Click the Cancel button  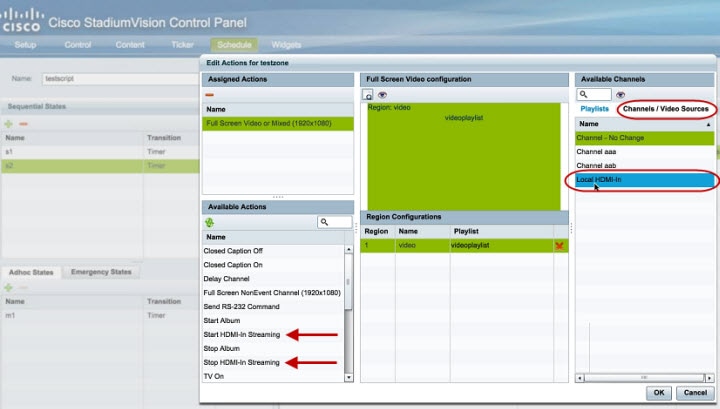[x=695, y=392]
